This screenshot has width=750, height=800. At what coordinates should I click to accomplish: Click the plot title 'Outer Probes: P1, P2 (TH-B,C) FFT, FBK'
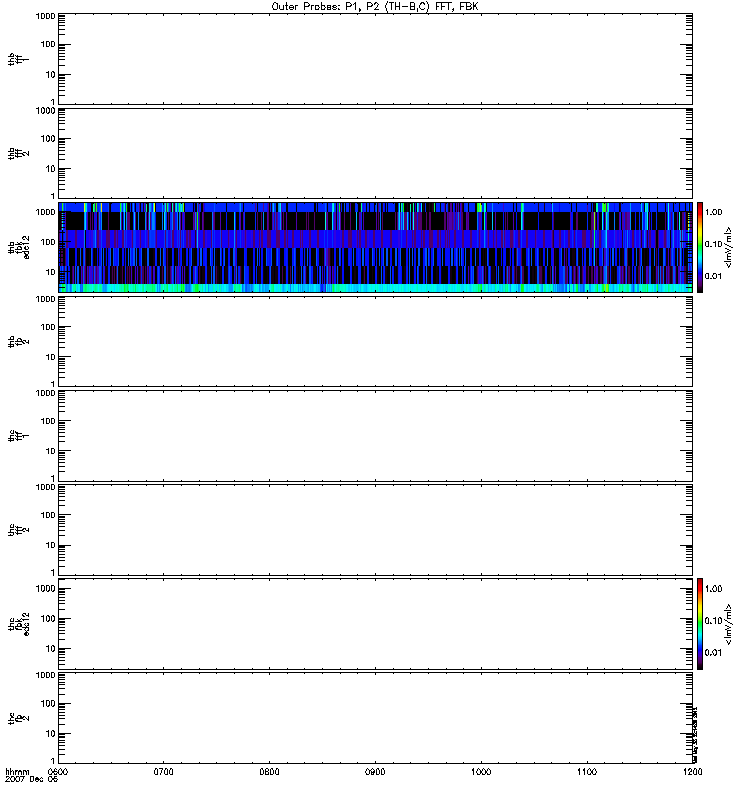pyautogui.click(x=375, y=7)
